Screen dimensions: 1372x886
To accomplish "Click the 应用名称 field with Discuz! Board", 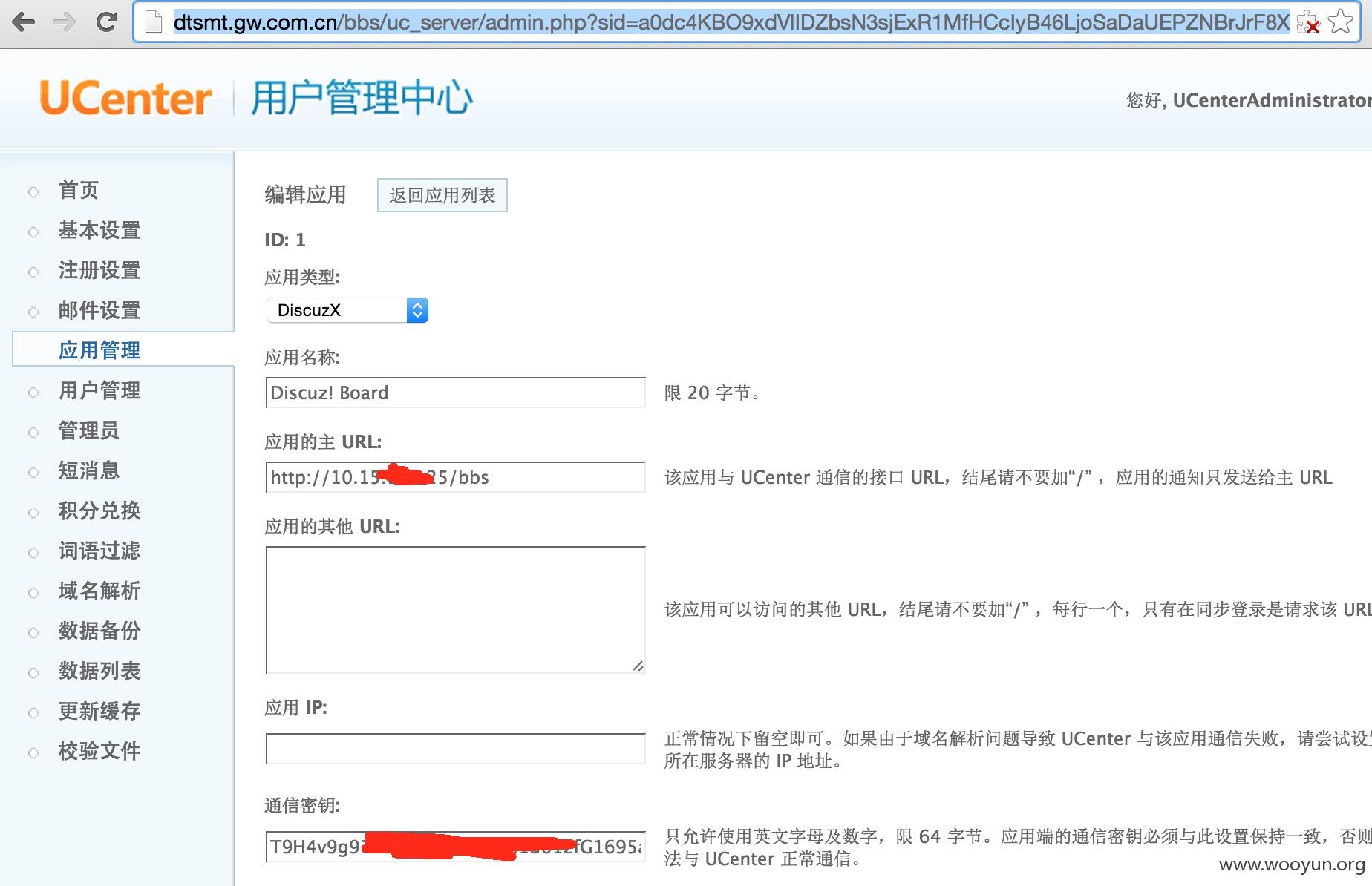I will click(x=456, y=393).
